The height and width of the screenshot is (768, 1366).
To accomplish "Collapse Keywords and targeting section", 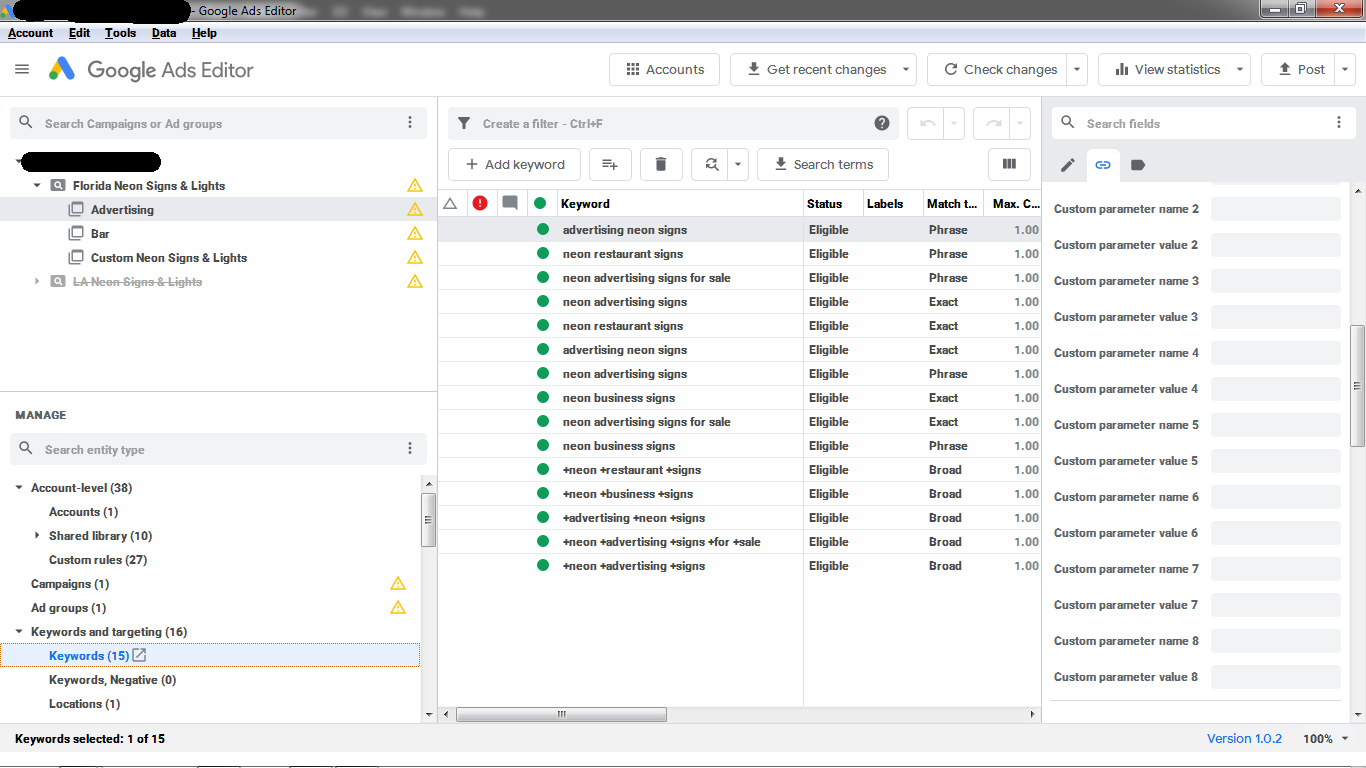I will click(x=19, y=631).
